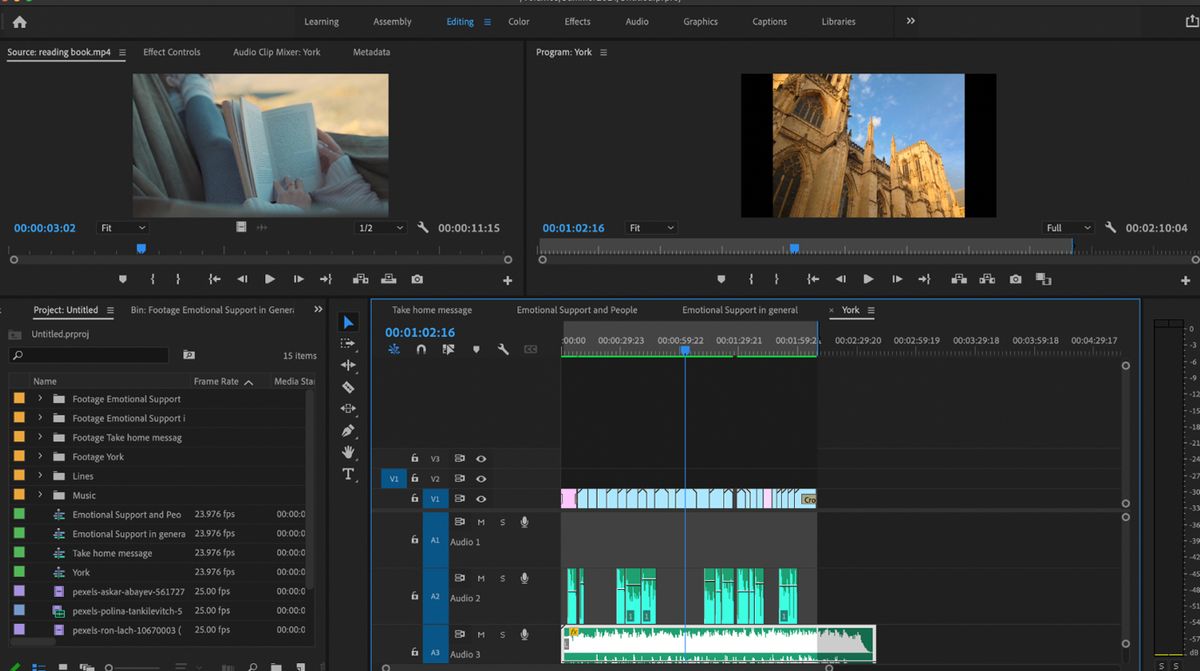Open the Emotional Support and People sequence tab
The height and width of the screenshot is (671, 1200).
(576, 310)
